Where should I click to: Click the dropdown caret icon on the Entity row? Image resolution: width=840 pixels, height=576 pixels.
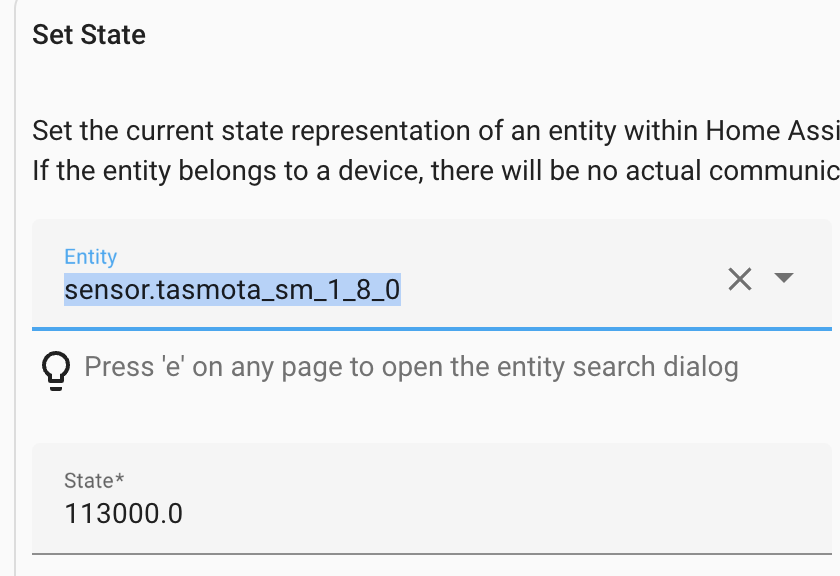pos(786,279)
